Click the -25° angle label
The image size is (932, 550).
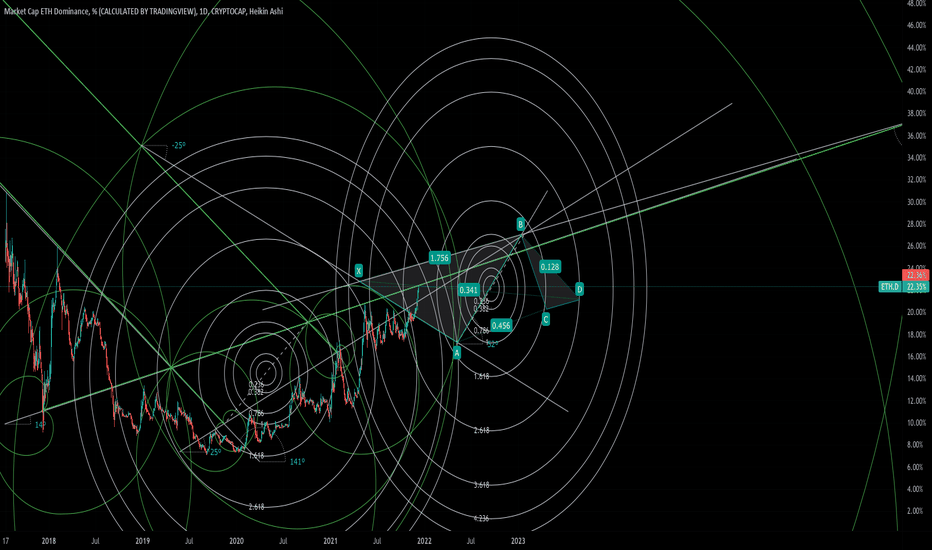tap(178, 146)
